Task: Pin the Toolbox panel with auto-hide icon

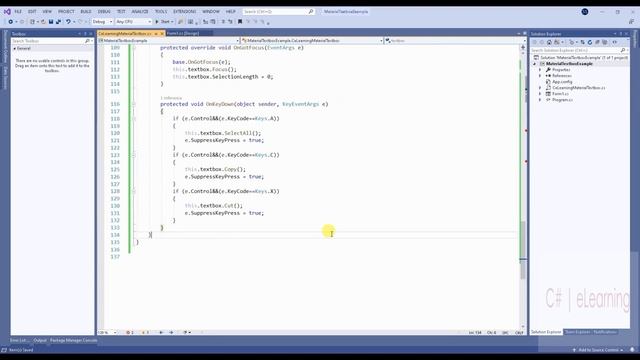Action: point(85,33)
